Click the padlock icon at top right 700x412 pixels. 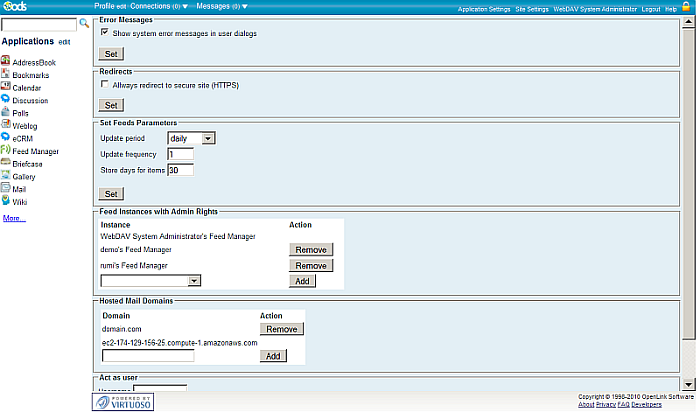click(x=688, y=7)
